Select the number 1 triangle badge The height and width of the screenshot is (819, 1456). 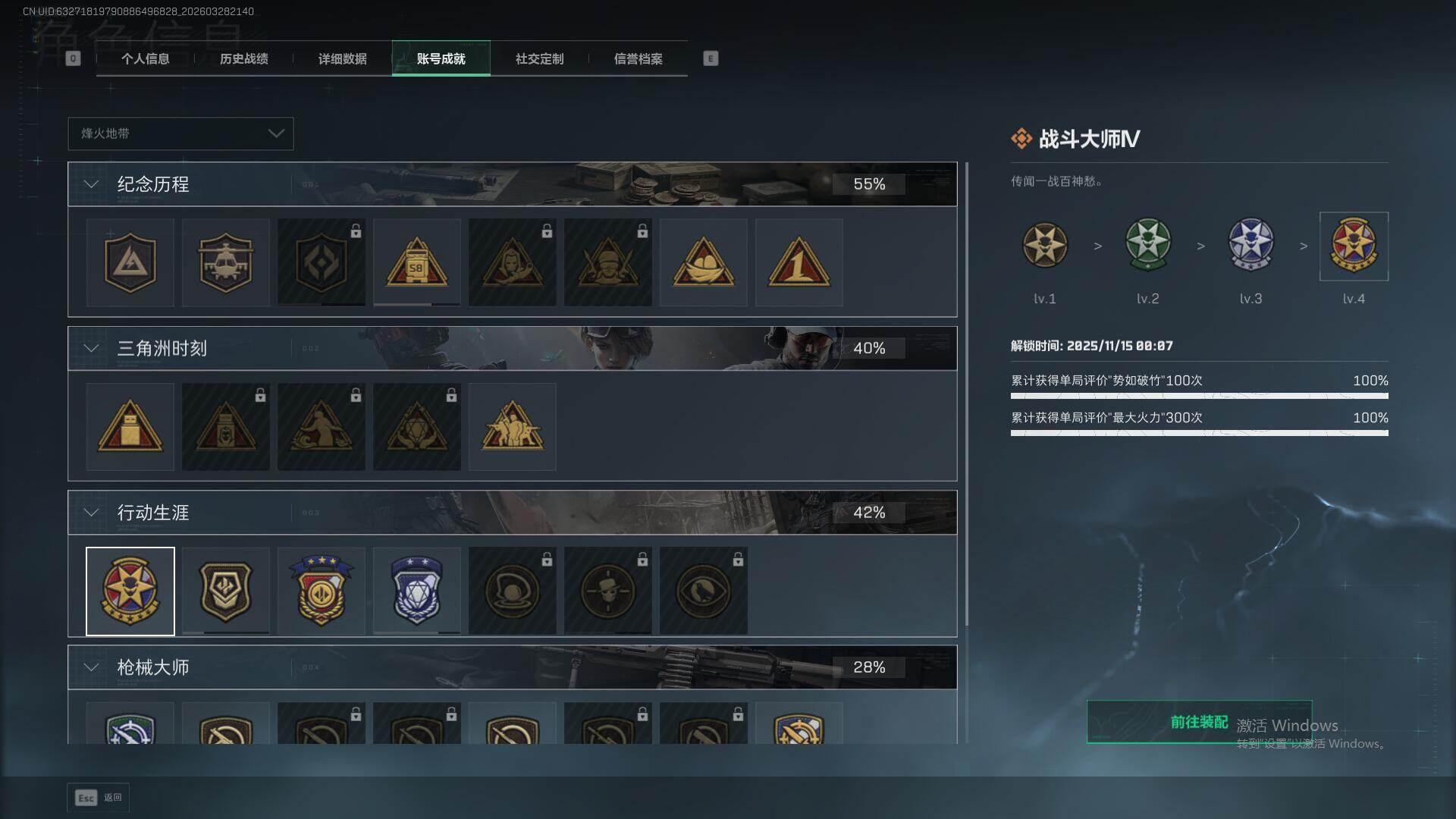[x=799, y=262]
